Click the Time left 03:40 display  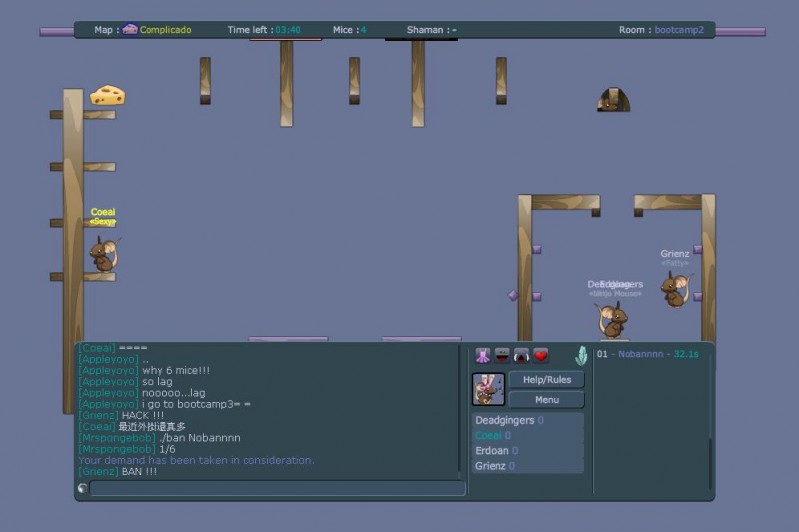pos(264,30)
